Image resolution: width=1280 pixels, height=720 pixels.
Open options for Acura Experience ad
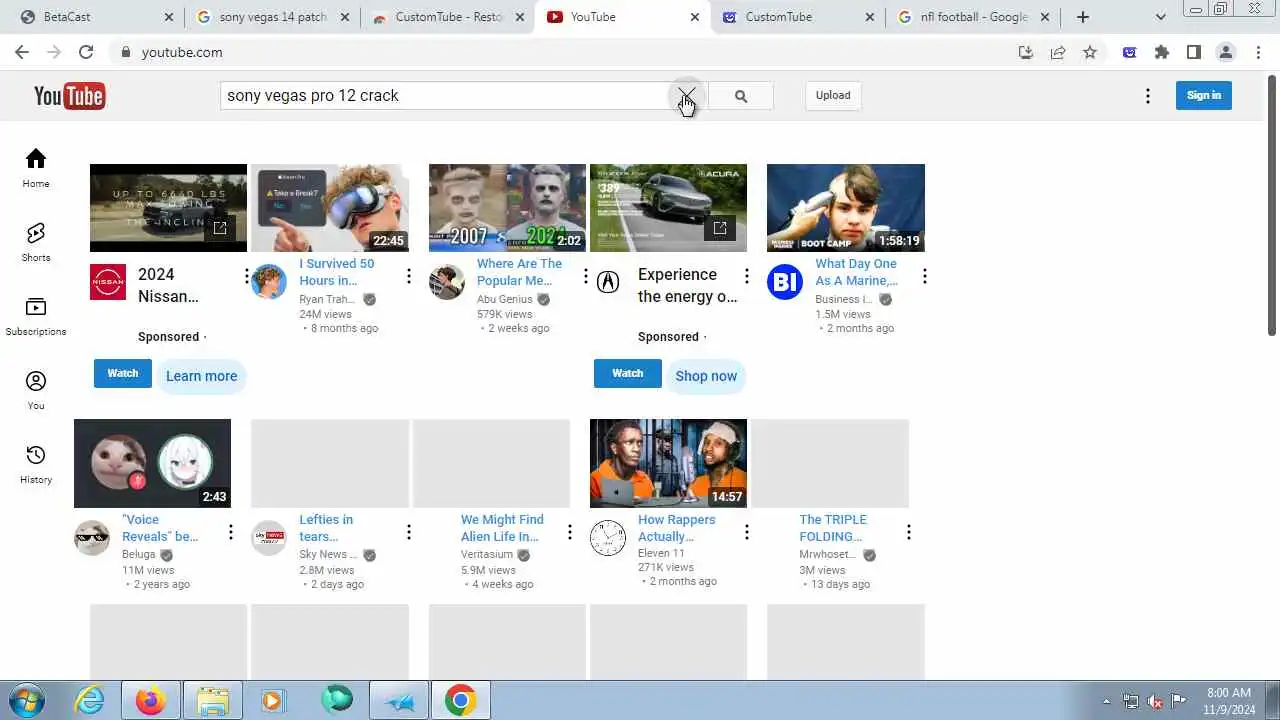[x=746, y=276]
